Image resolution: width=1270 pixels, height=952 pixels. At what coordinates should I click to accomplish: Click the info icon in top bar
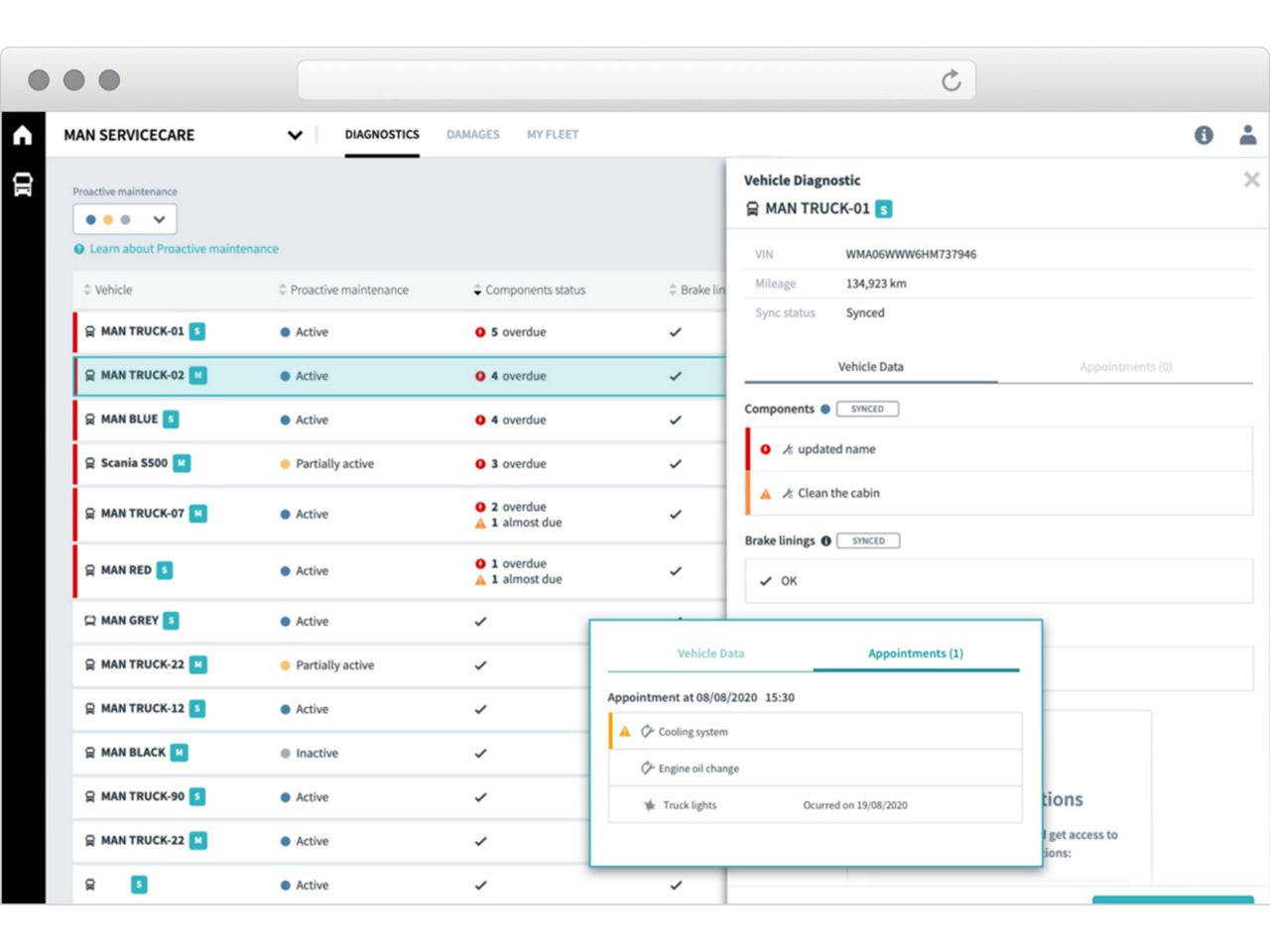pos(1204,135)
